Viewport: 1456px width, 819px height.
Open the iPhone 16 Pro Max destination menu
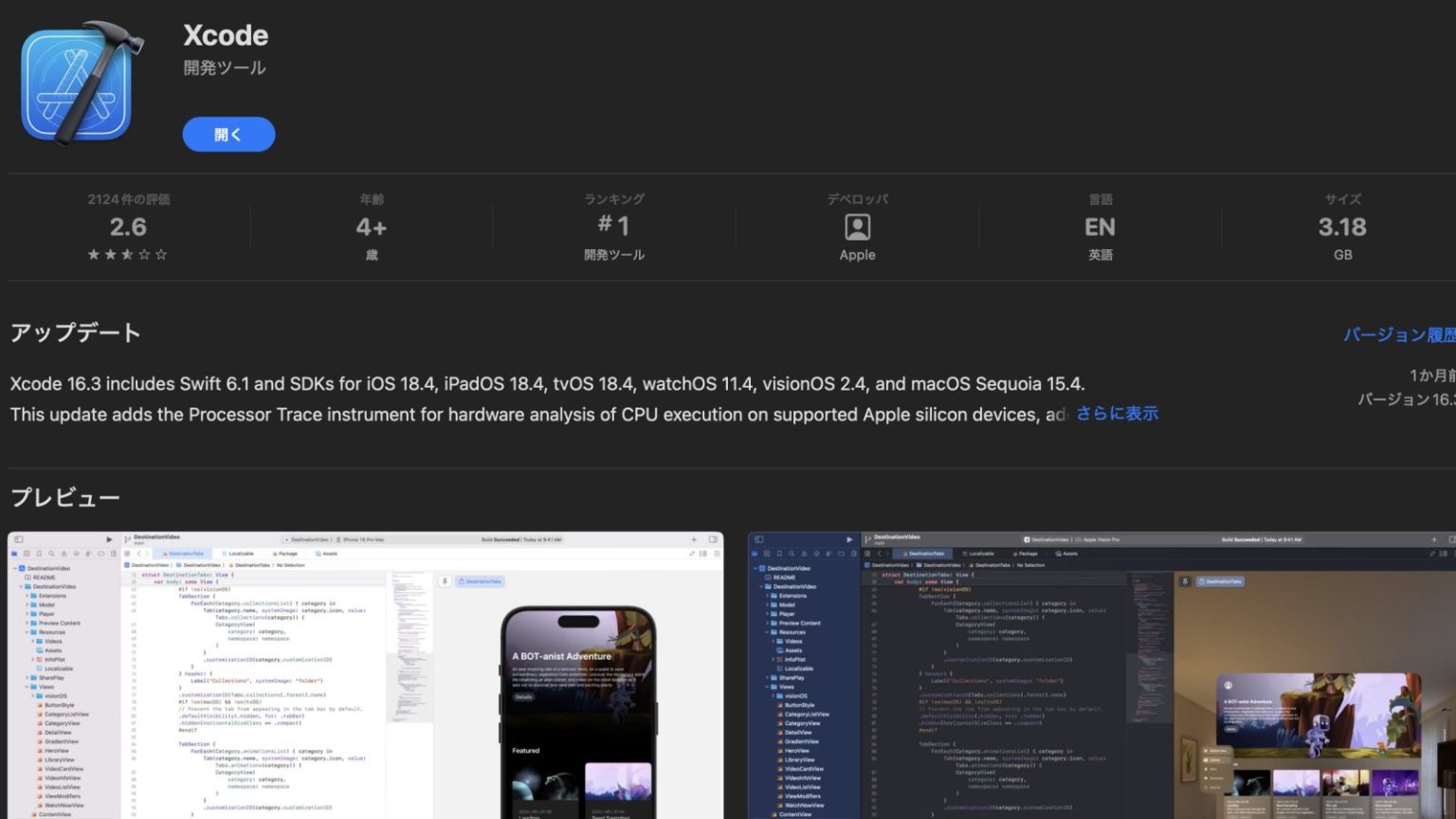point(363,538)
